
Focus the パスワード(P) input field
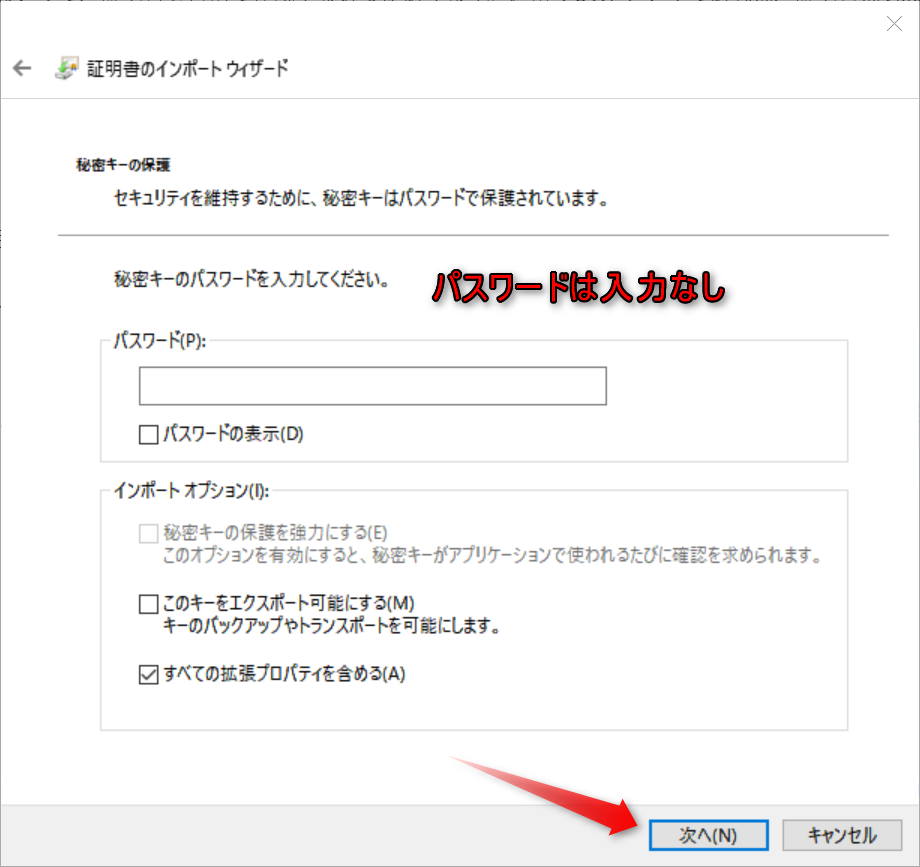373,386
